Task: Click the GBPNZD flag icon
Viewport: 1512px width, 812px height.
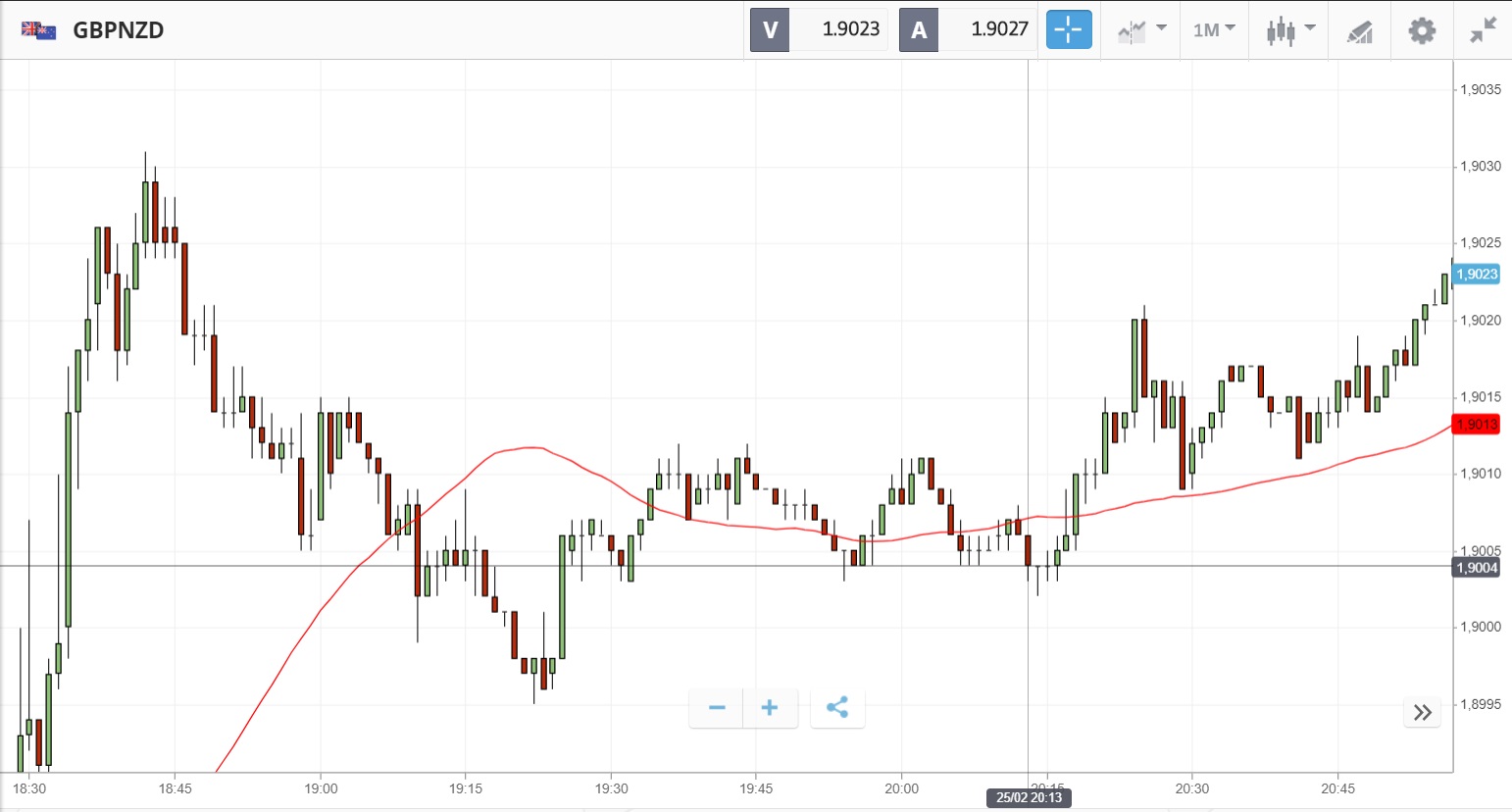Action: 39,30
